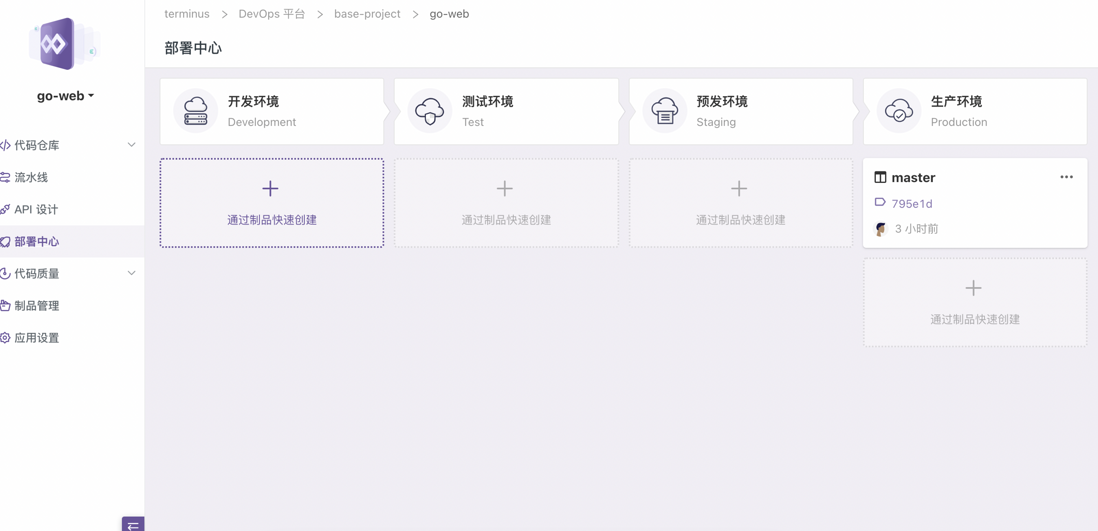Click the go-web application logo
The width and height of the screenshot is (1098, 531).
pos(64,44)
